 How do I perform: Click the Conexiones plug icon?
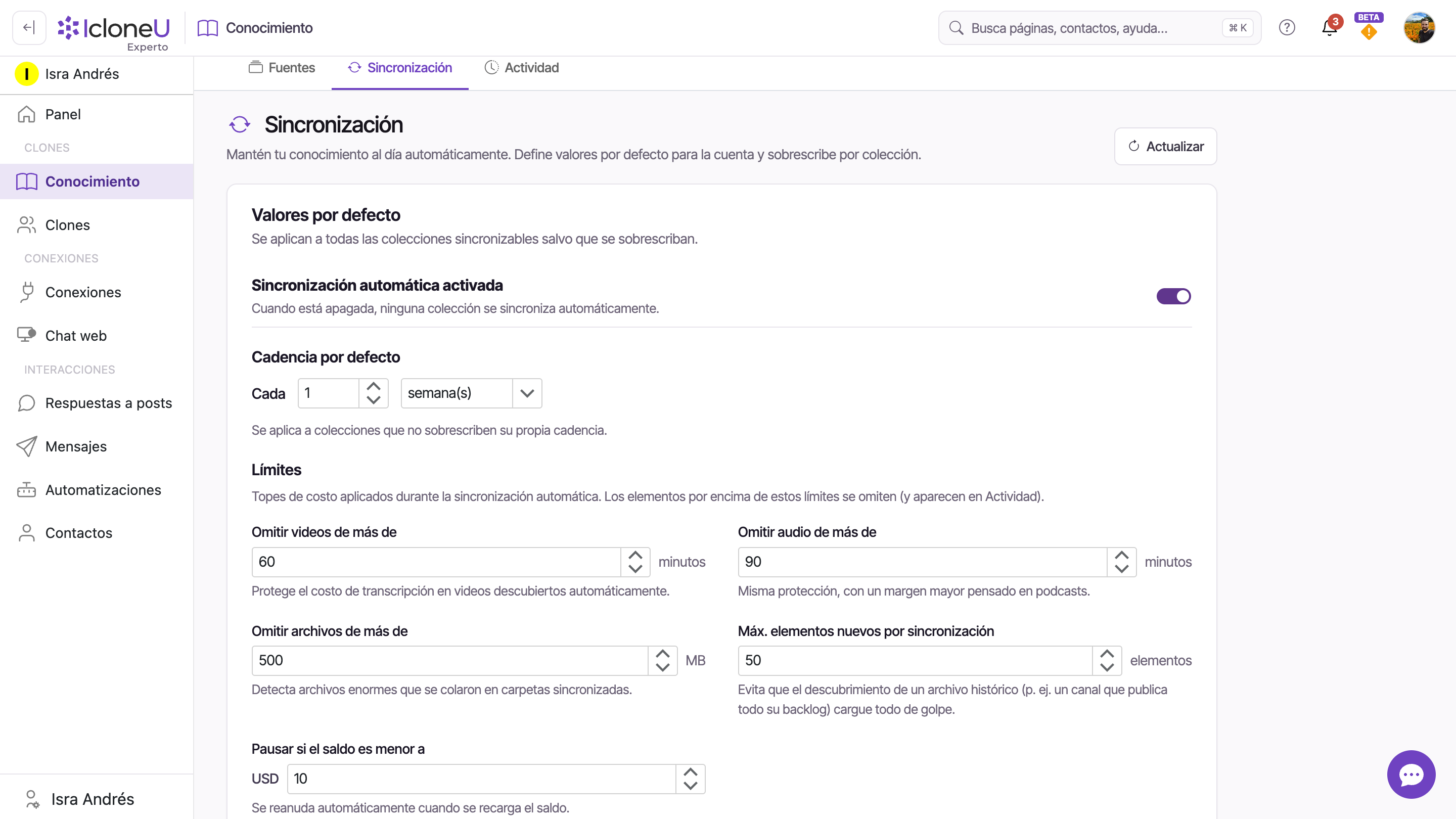point(27,292)
